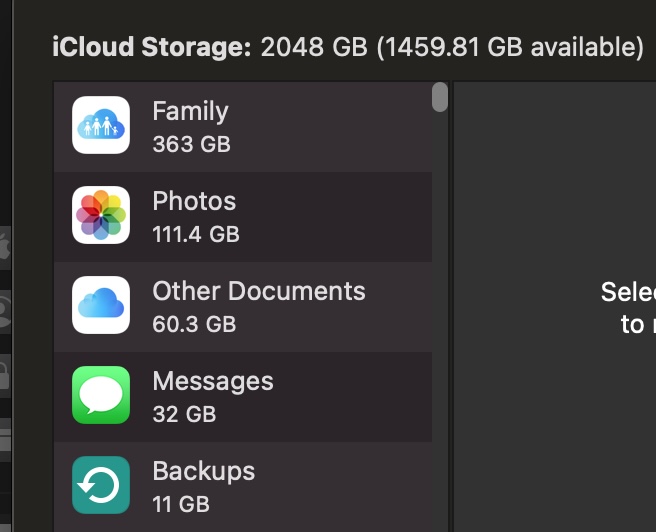Click the green Messages bubble icon
Viewport: 656px width, 532px height.
(x=101, y=395)
